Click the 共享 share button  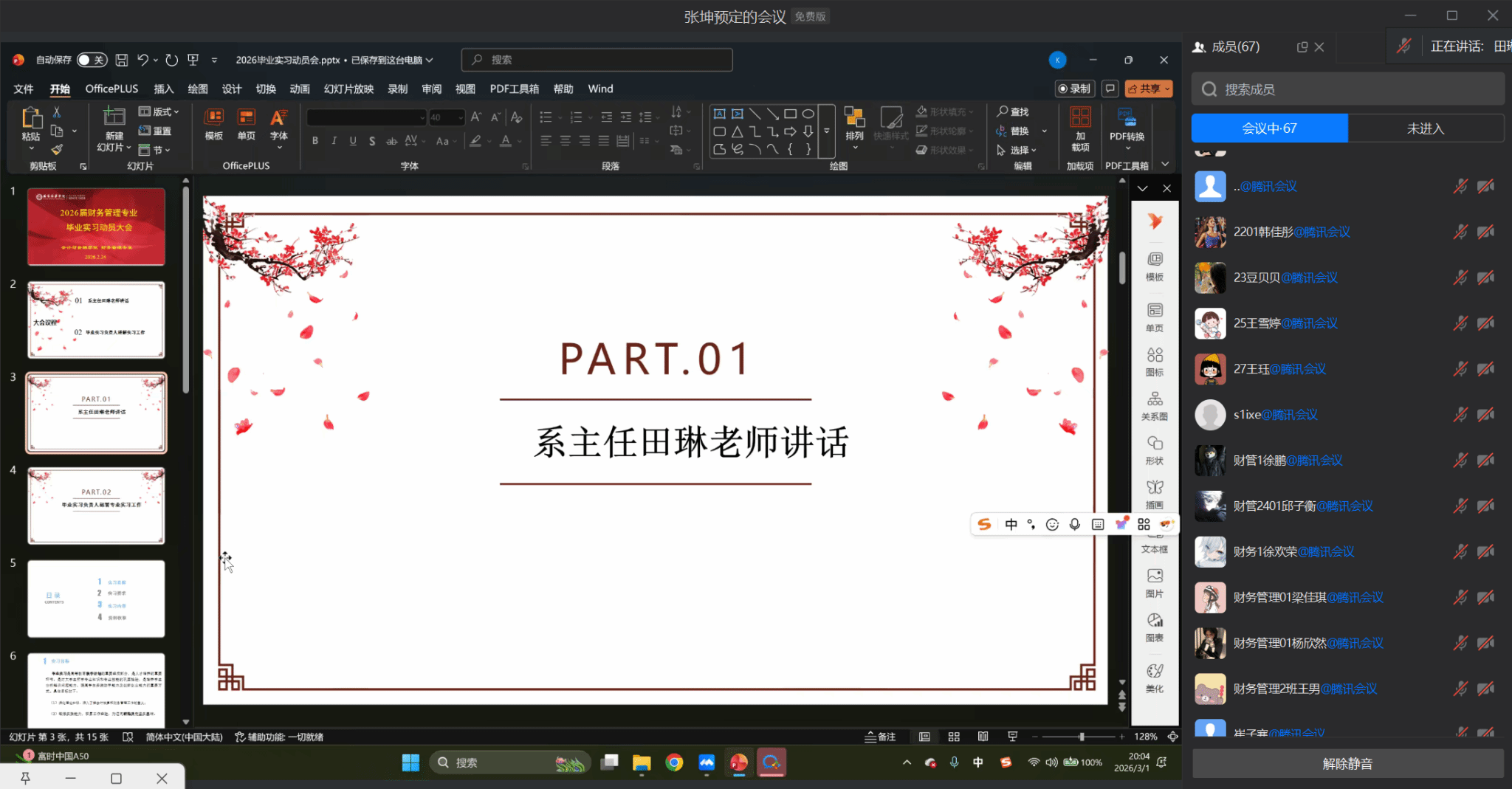point(1148,89)
